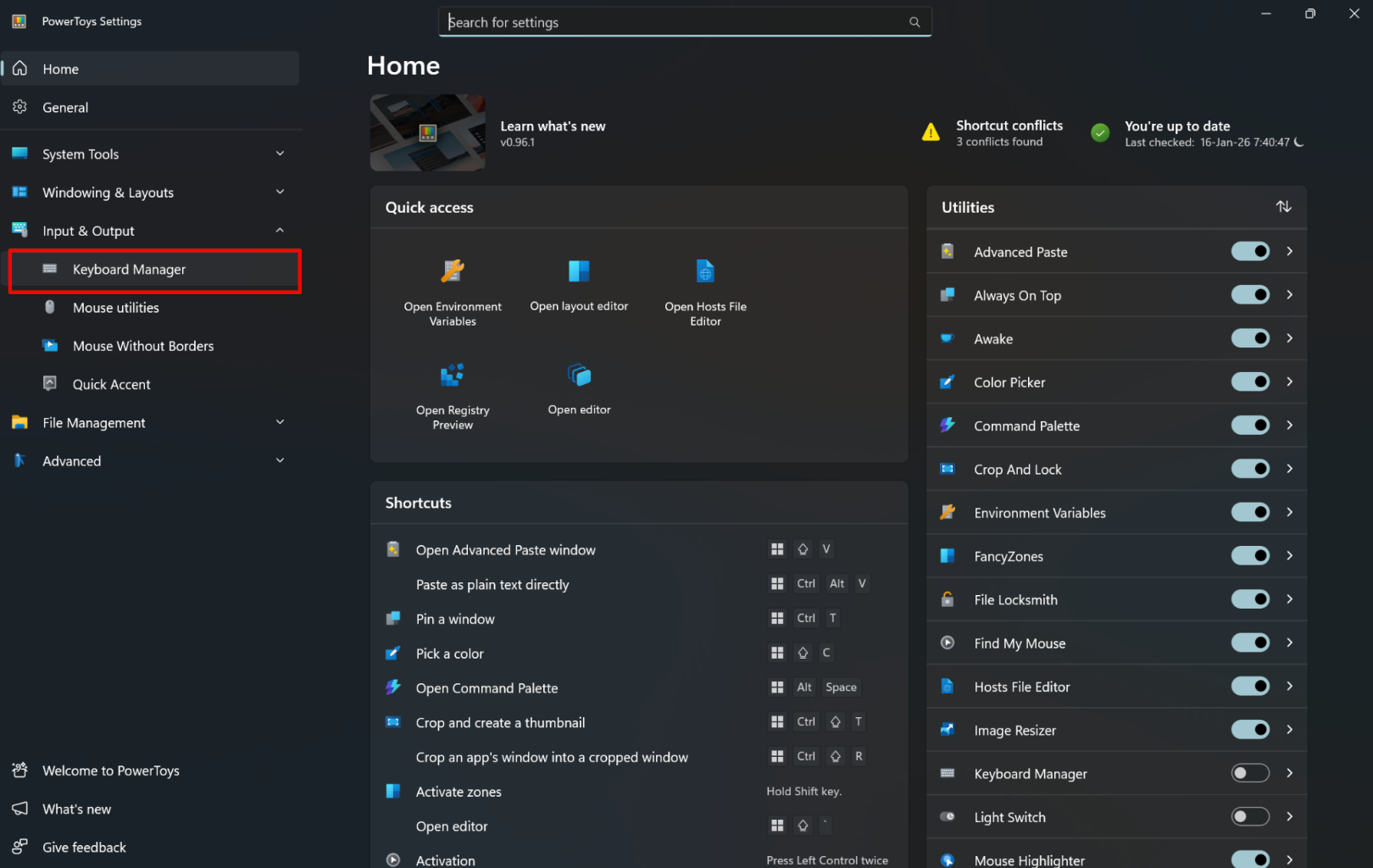This screenshot has width=1373, height=868.
Task: Open Registry Preview from quick access
Action: [x=453, y=375]
